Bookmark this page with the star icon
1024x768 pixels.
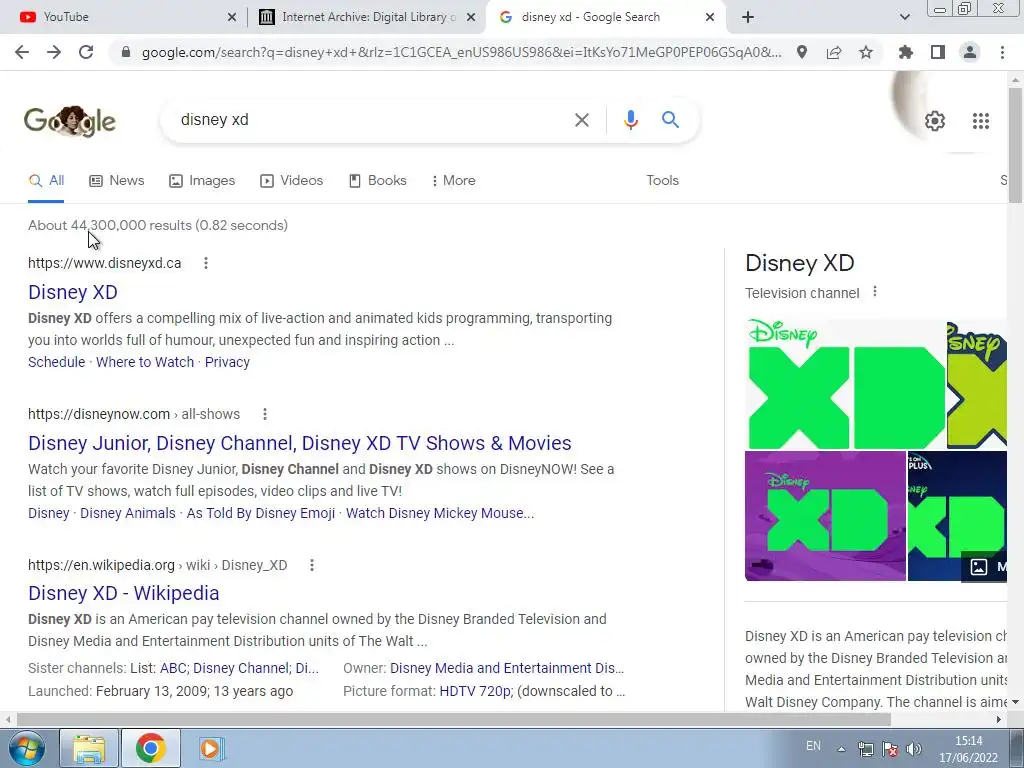(866, 52)
